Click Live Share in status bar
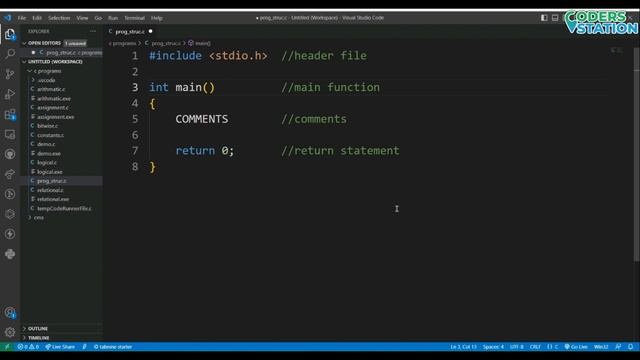Viewport: 640px width, 360px height. point(60,347)
